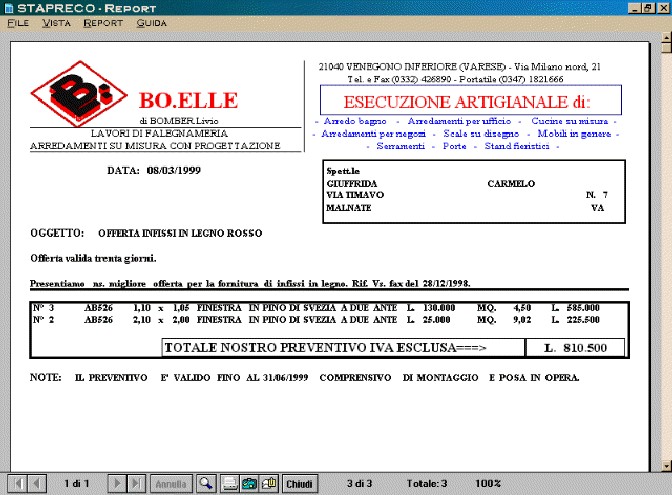Restore the window using the title bar button
Viewport: 672px width, 495px height.
coord(648,7)
